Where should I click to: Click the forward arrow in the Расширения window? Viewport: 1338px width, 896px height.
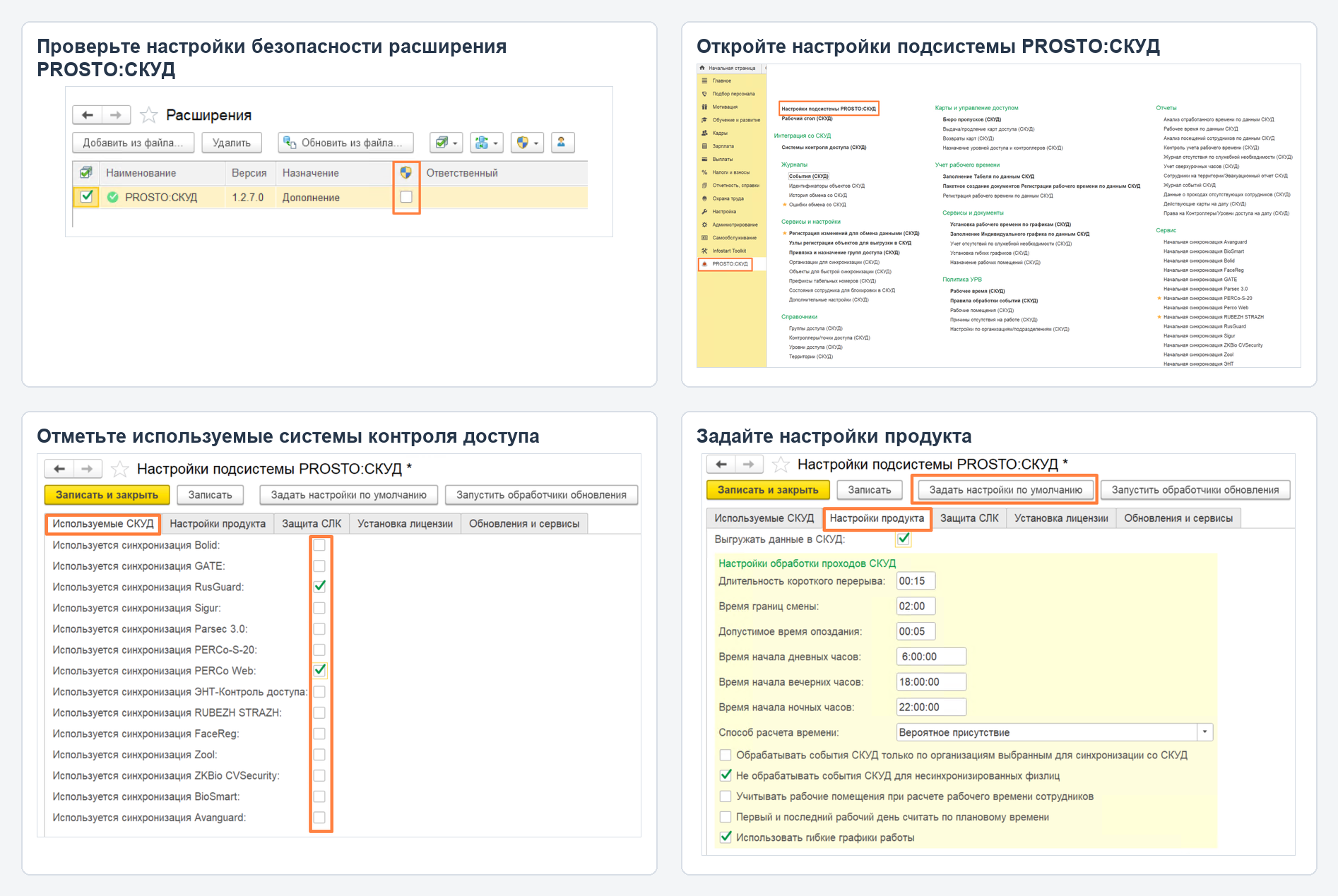point(116,115)
